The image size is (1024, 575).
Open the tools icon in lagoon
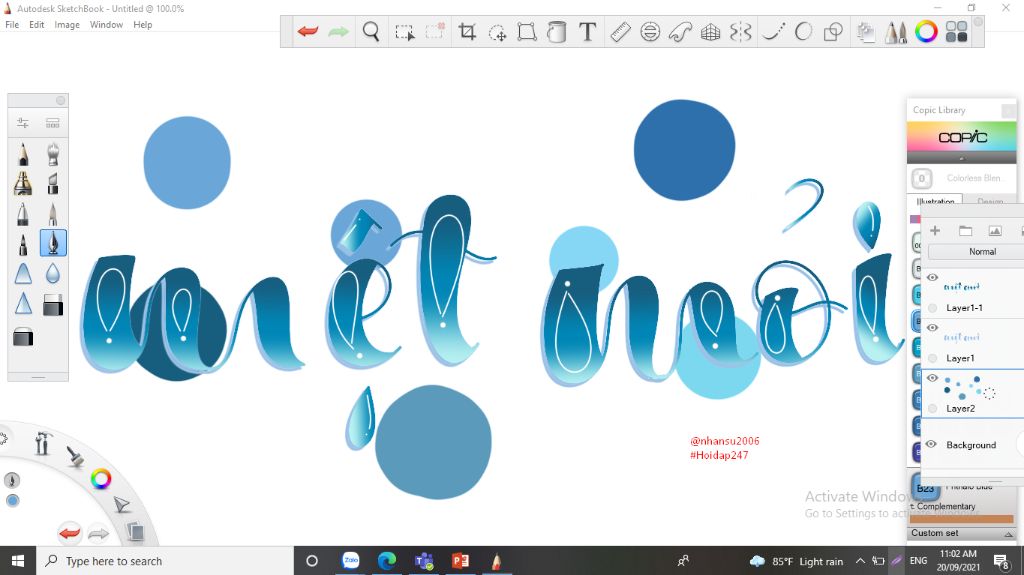click(42, 443)
